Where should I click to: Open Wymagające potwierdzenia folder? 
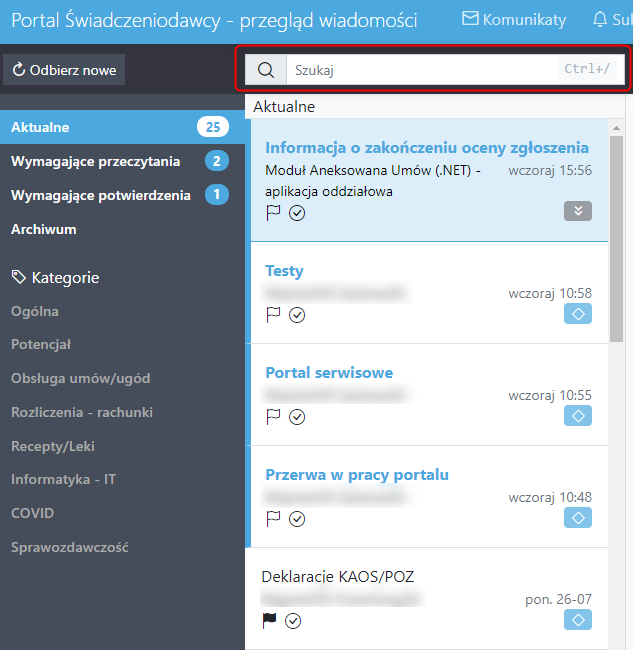(x=122, y=195)
